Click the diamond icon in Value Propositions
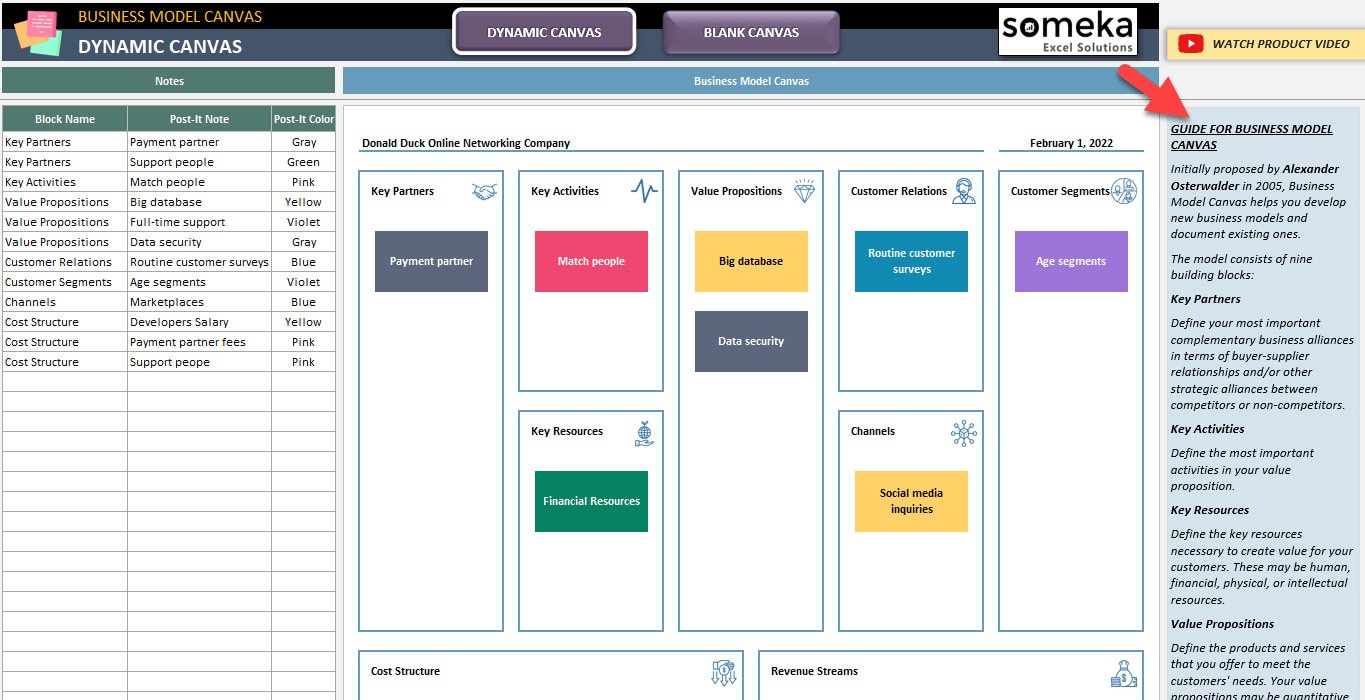This screenshot has height=700, width=1365. (x=805, y=189)
